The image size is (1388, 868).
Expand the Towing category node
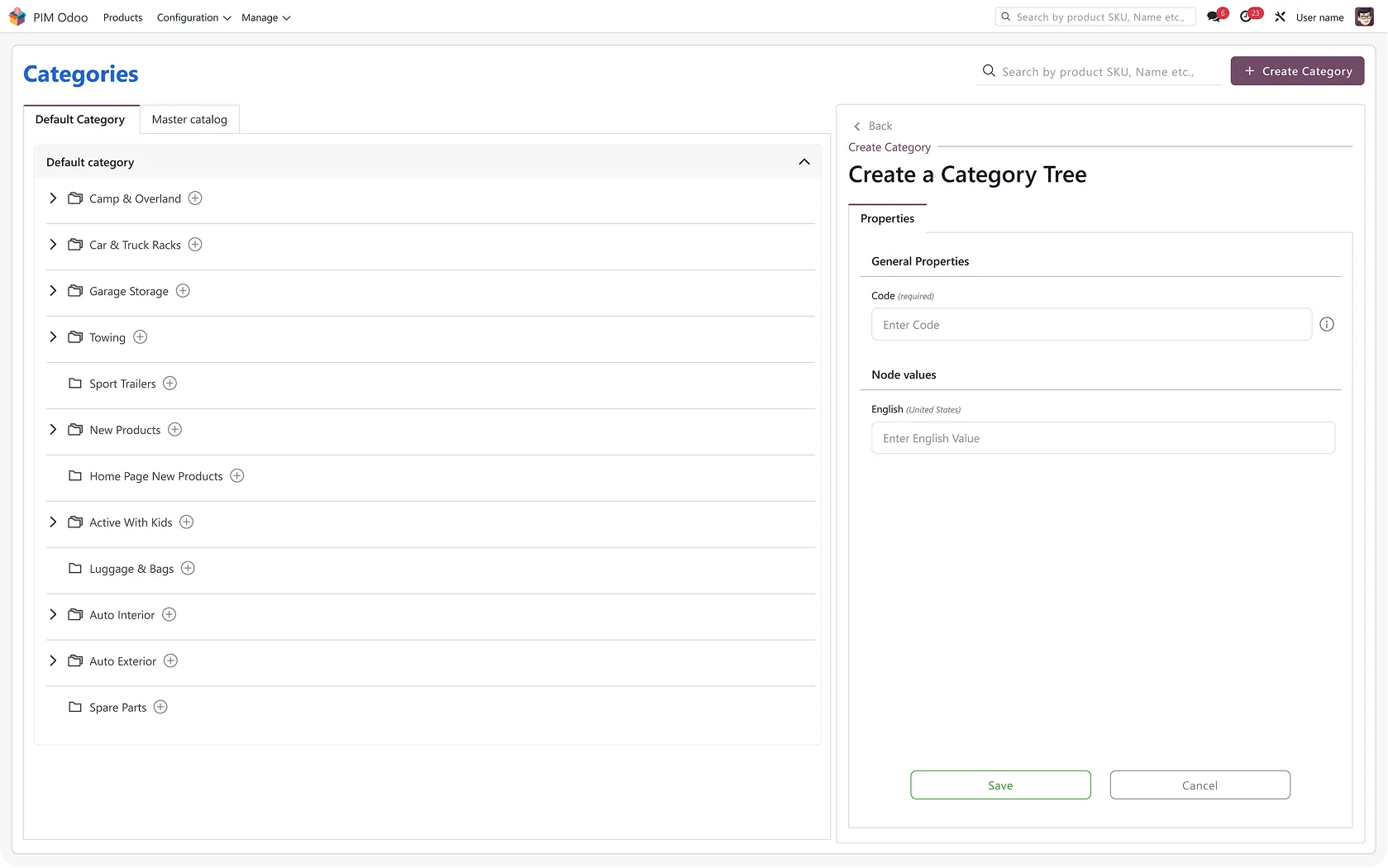pos(53,337)
